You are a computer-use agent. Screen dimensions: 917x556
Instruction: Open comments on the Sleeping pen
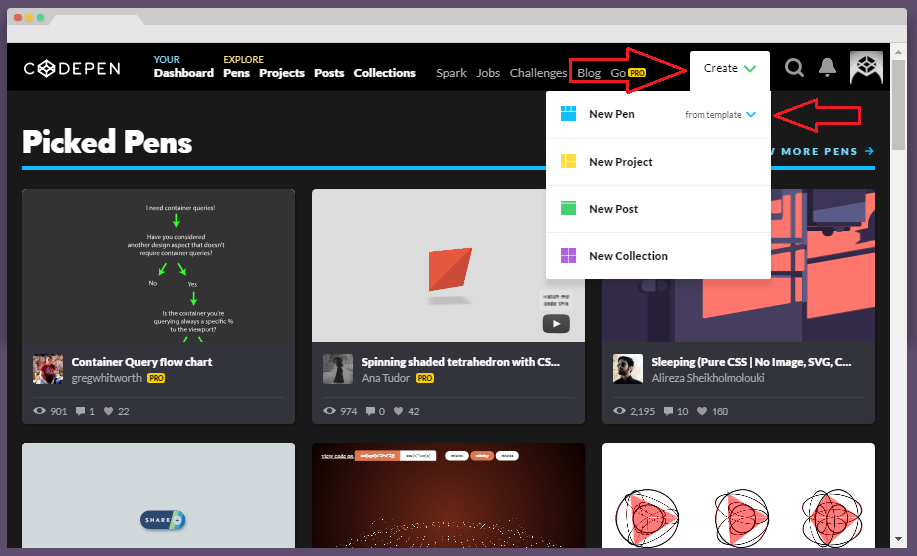(x=668, y=411)
